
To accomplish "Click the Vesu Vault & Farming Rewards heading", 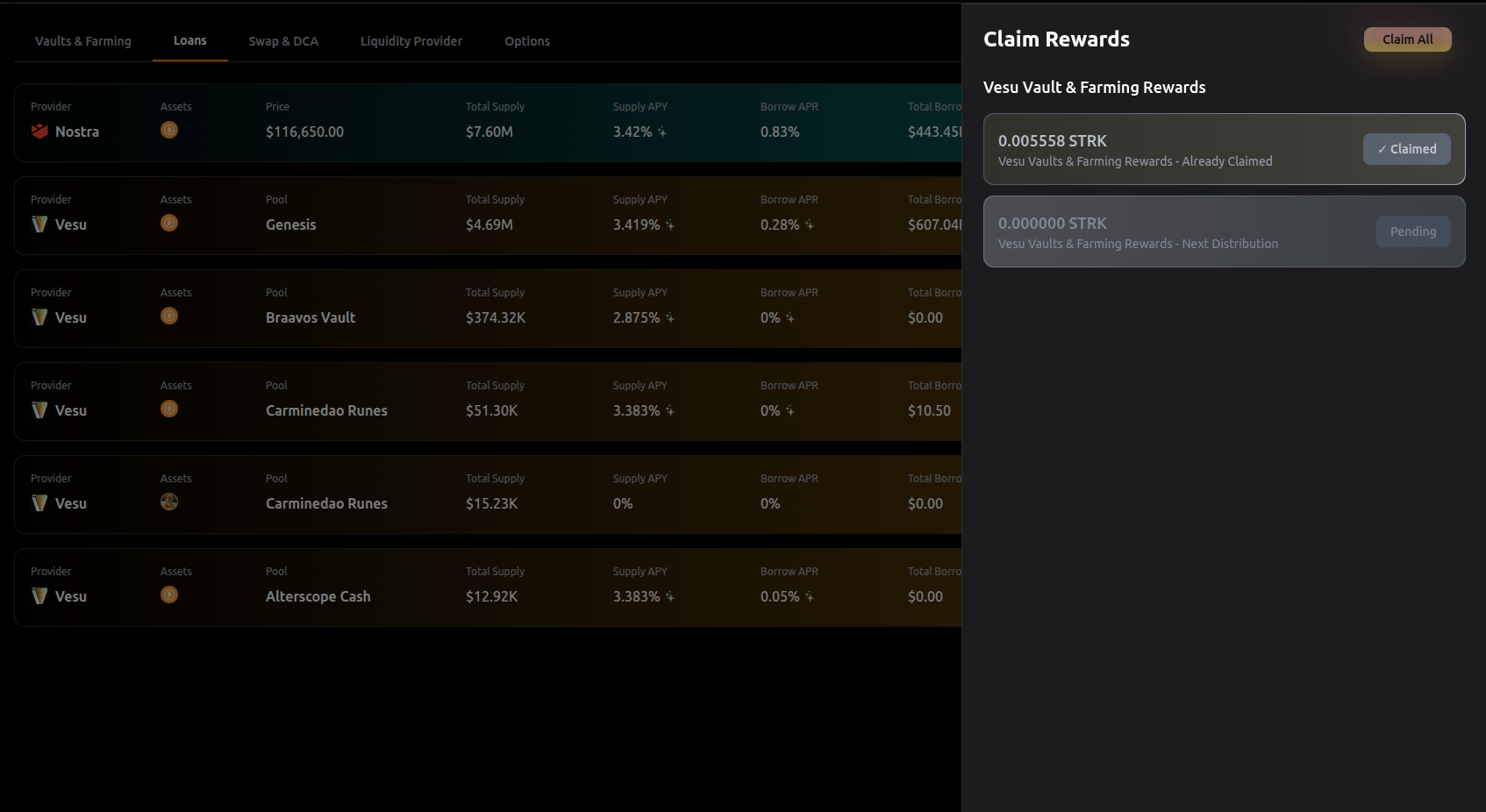I will click(1095, 88).
